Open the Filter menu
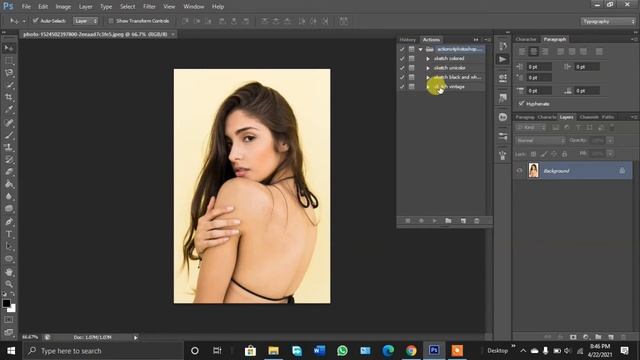Image resolution: width=640 pixels, height=360 pixels. click(x=149, y=7)
